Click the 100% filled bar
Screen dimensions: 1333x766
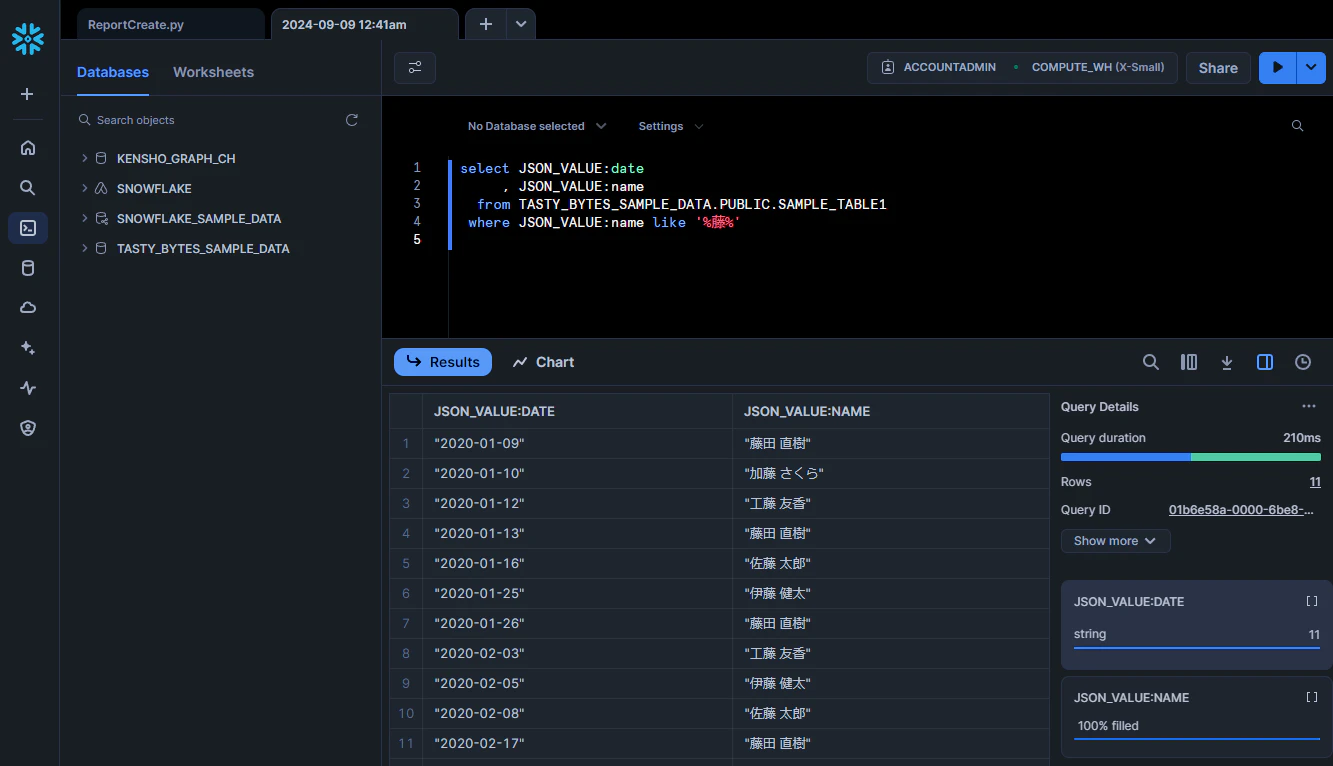(x=1197, y=738)
